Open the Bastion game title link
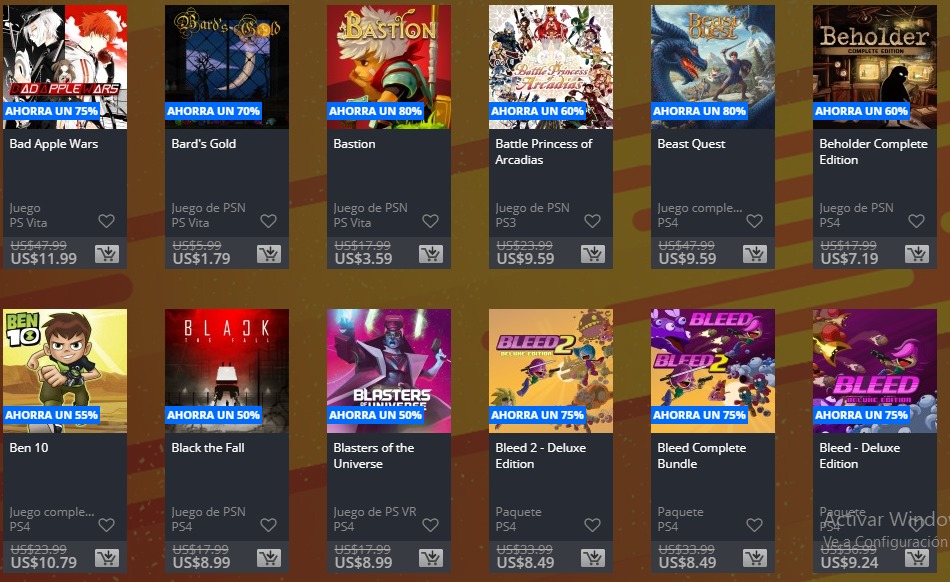 tap(354, 144)
